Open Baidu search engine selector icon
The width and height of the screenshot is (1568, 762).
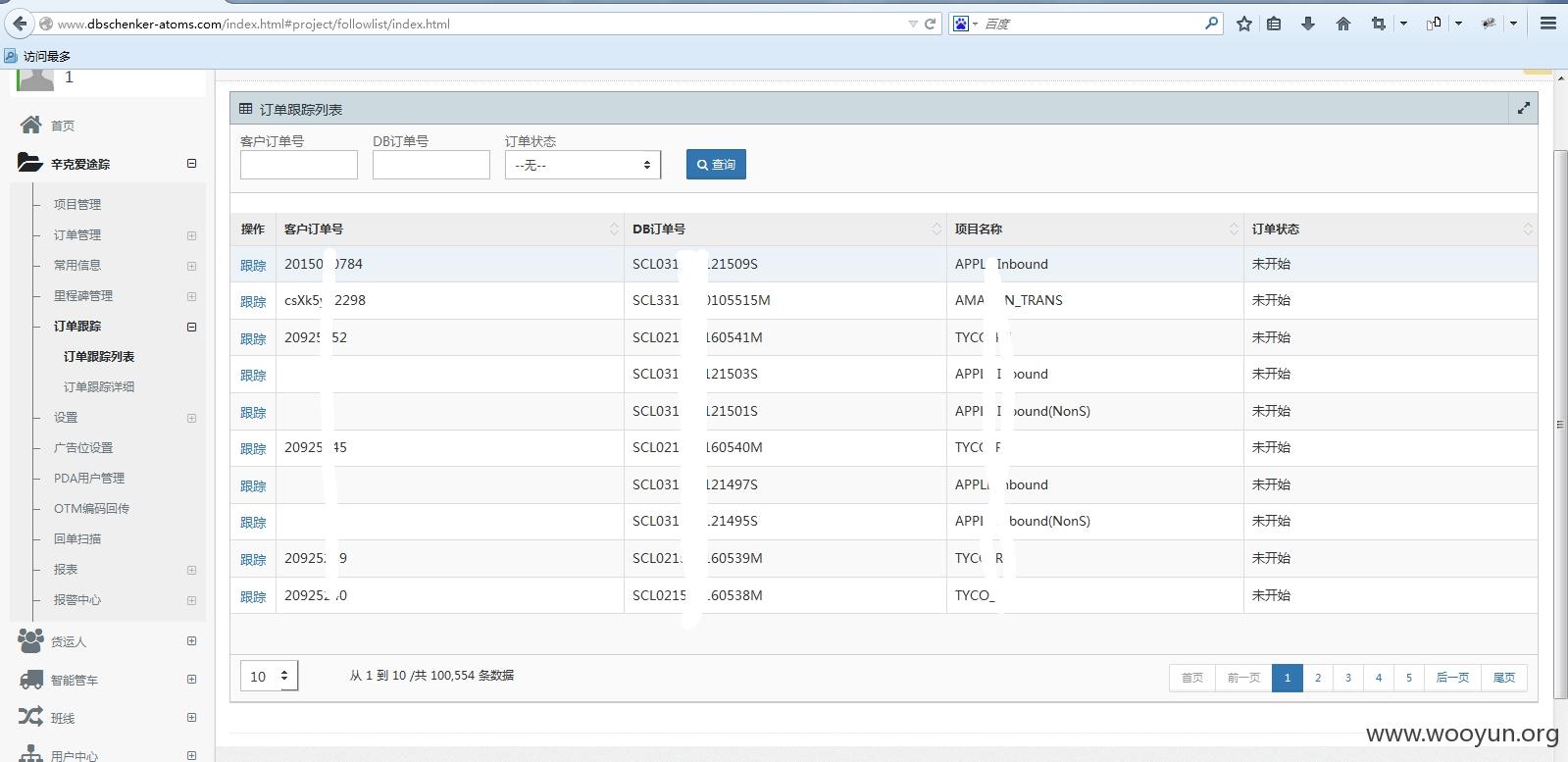coord(963,24)
